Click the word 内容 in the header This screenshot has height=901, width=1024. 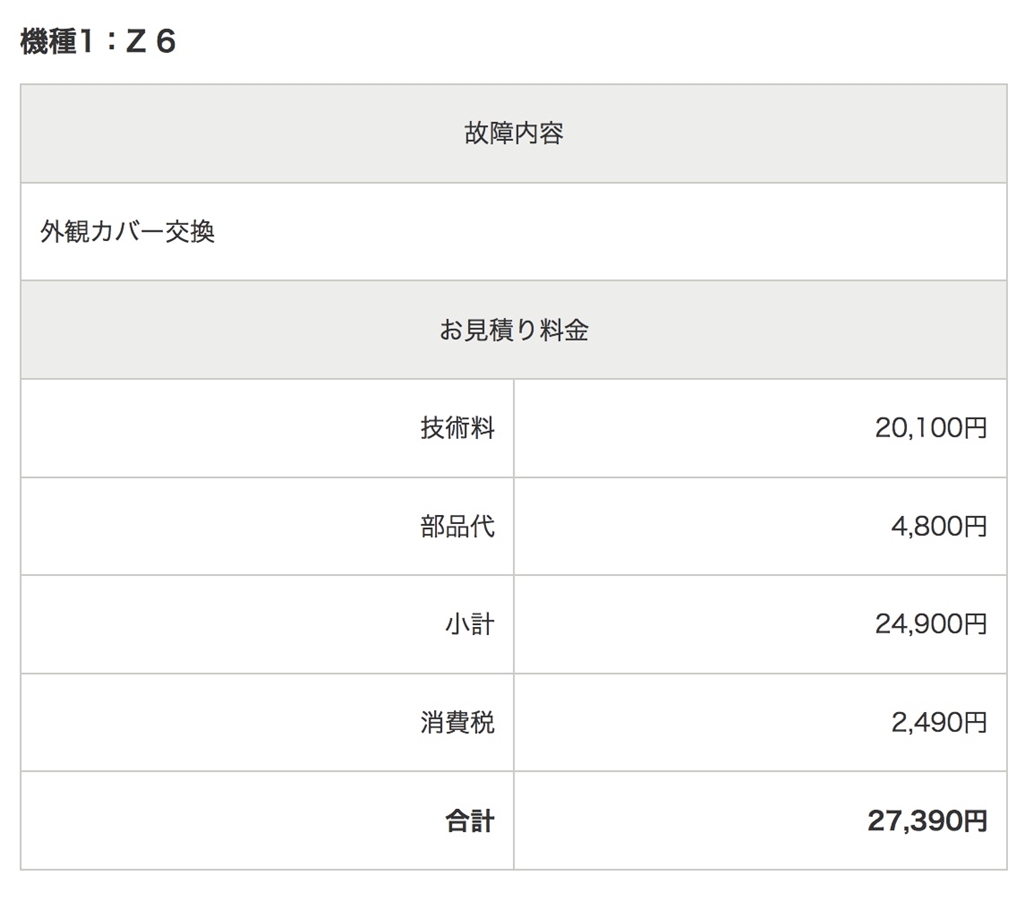pos(539,133)
